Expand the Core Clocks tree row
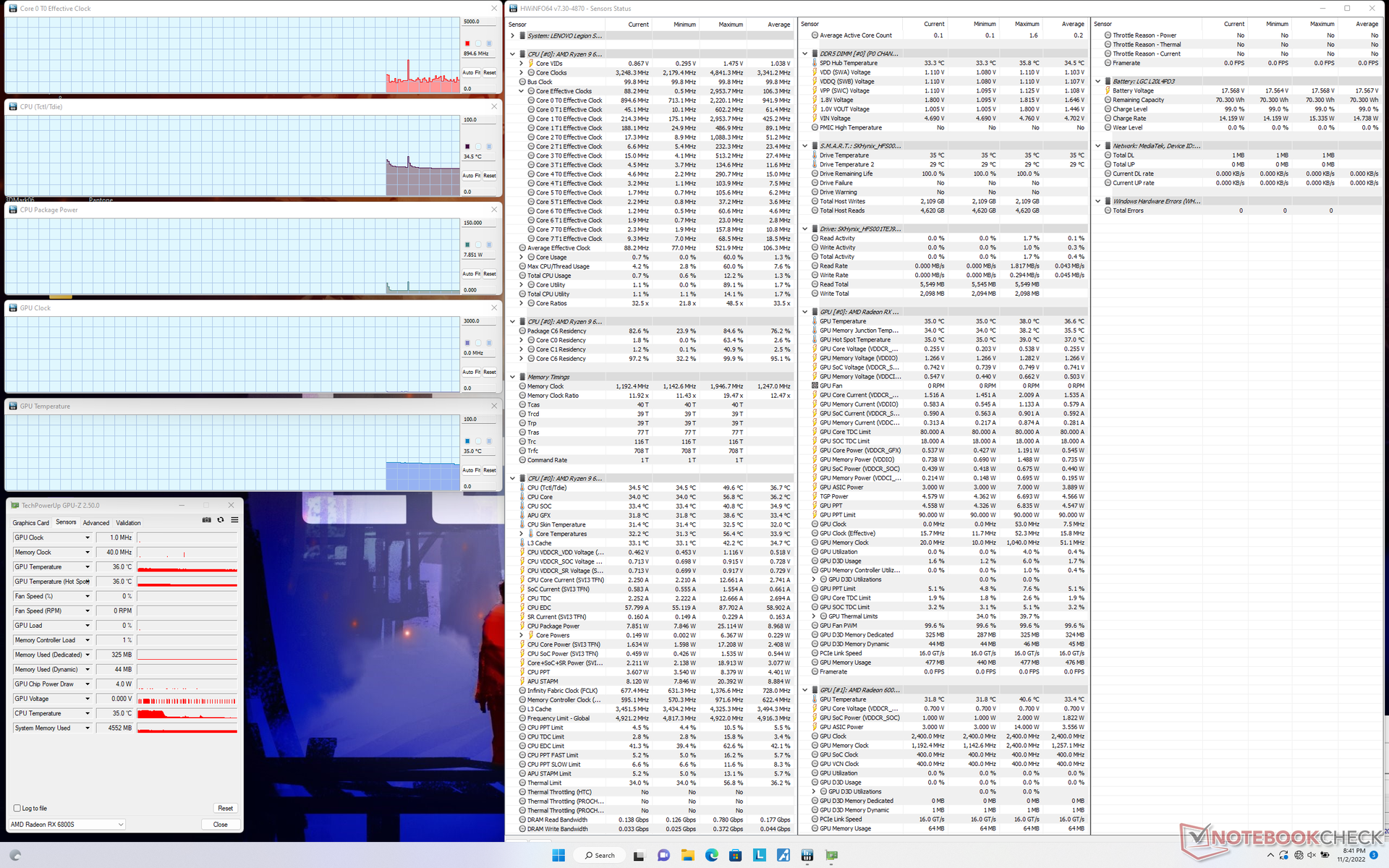 point(521,72)
